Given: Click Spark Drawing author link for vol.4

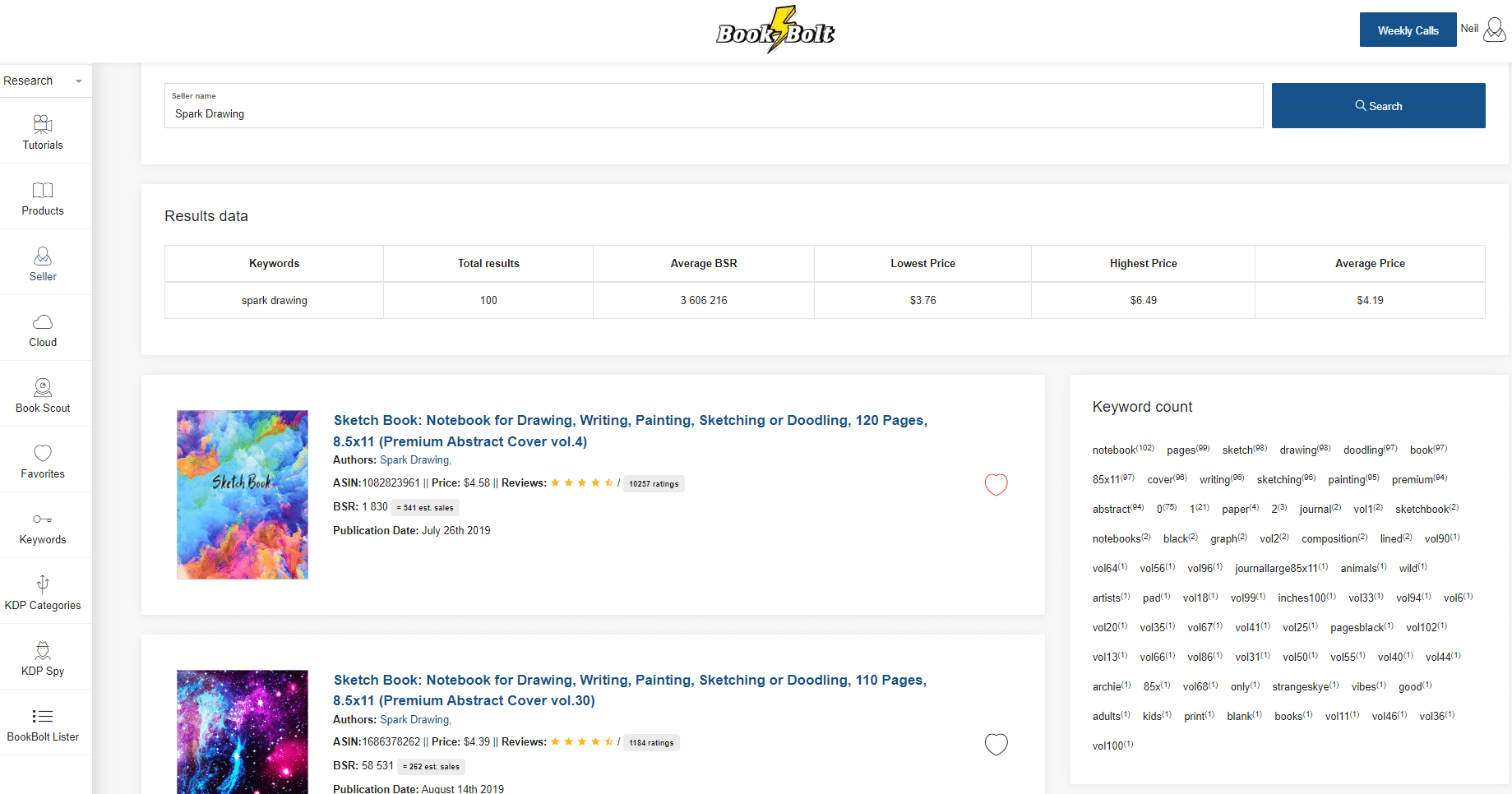Looking at the screenshot, I should click(x=414, y=460).
